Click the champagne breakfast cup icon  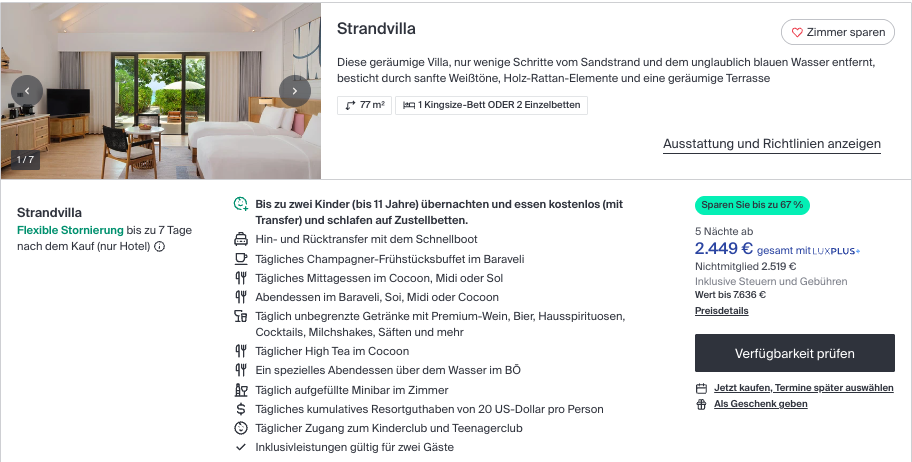coord(240,258)
